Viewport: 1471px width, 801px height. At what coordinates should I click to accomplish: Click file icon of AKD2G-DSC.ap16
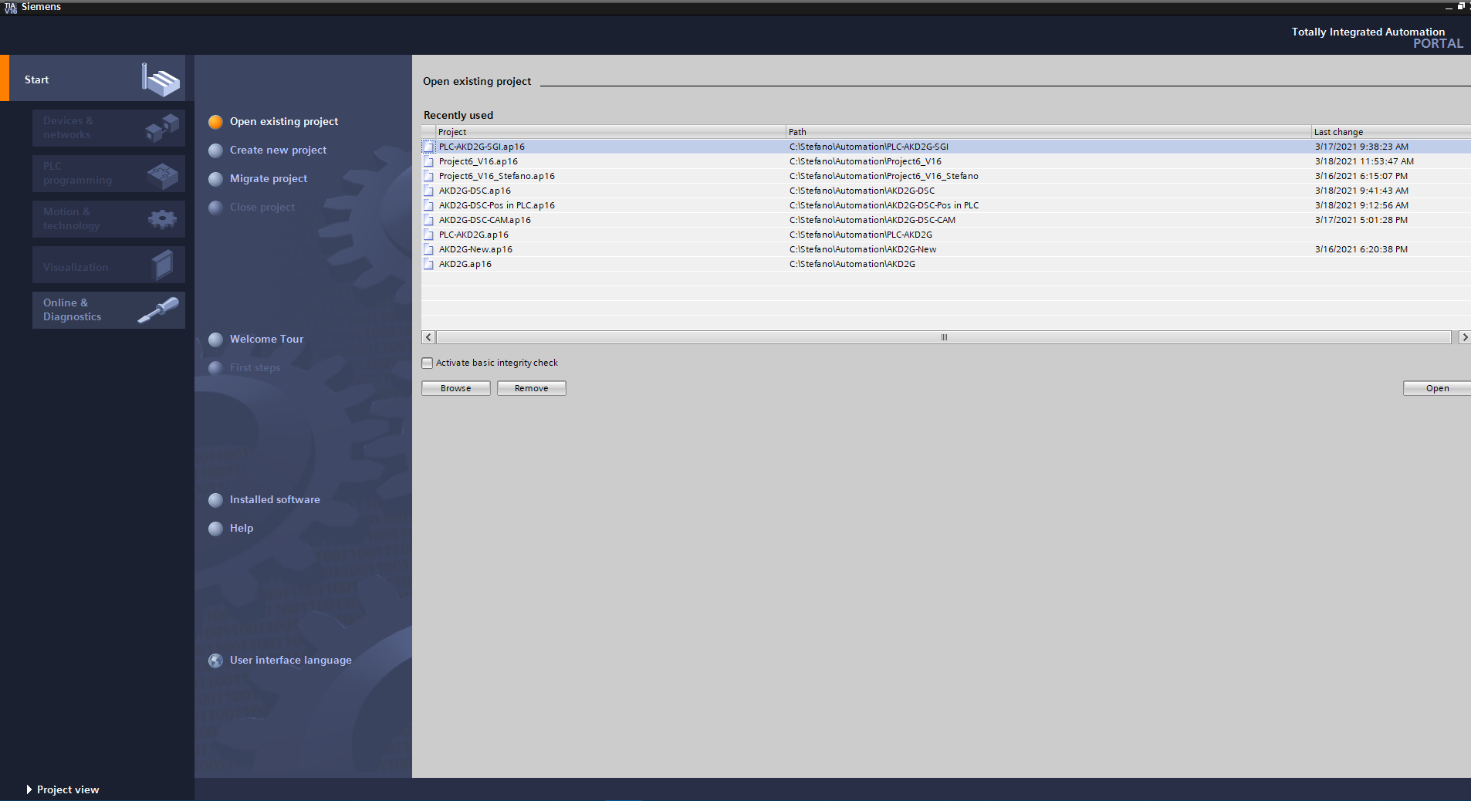pos(428,191)
